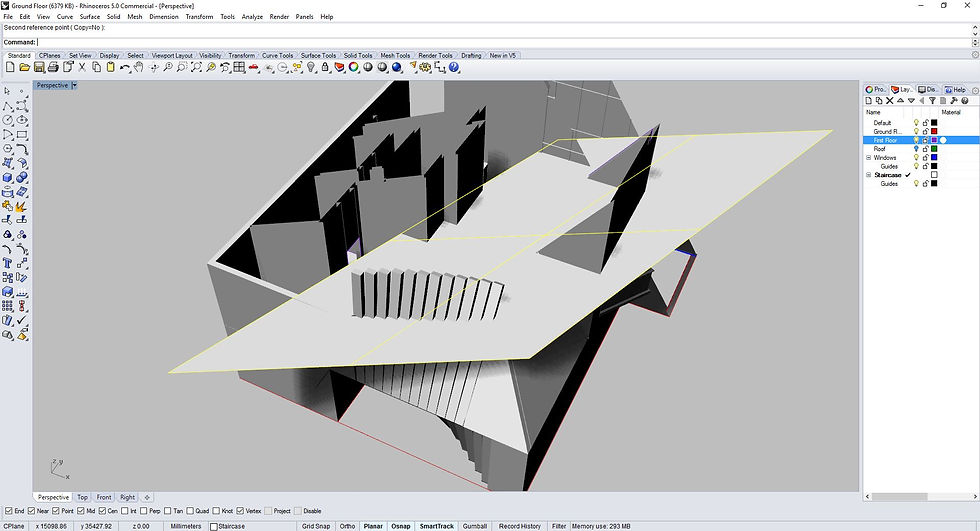Click the four-viewport layout grid icon

pos(239,67)
